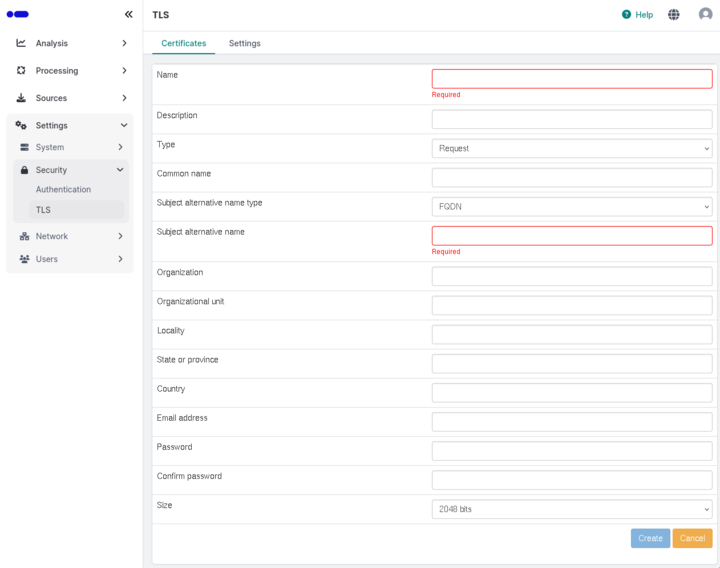720x568 pixels.
Task: Select TLS in the sidebar
Action: coord(76,210)
